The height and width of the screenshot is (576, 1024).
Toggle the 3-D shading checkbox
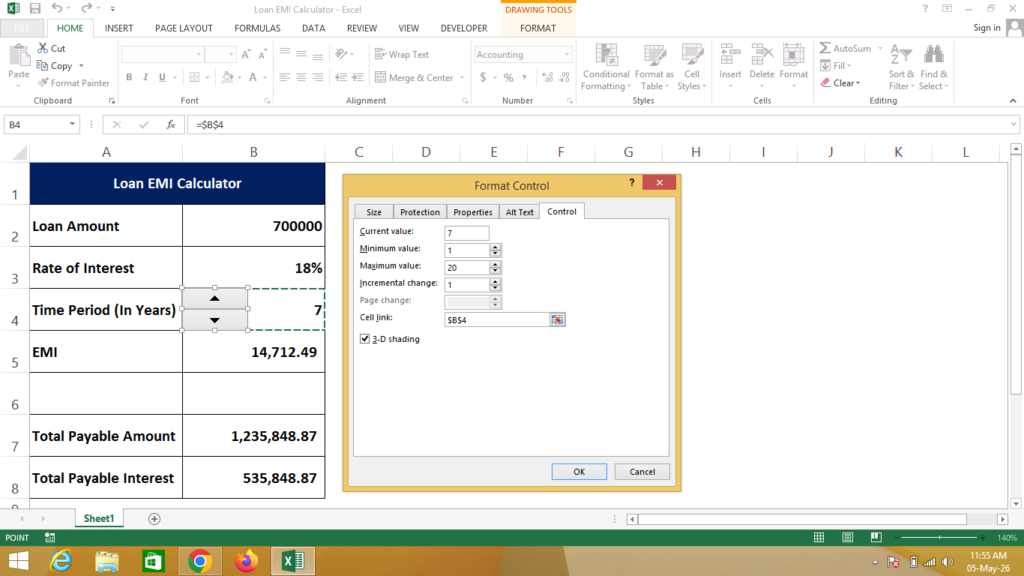tap(364, 339)
